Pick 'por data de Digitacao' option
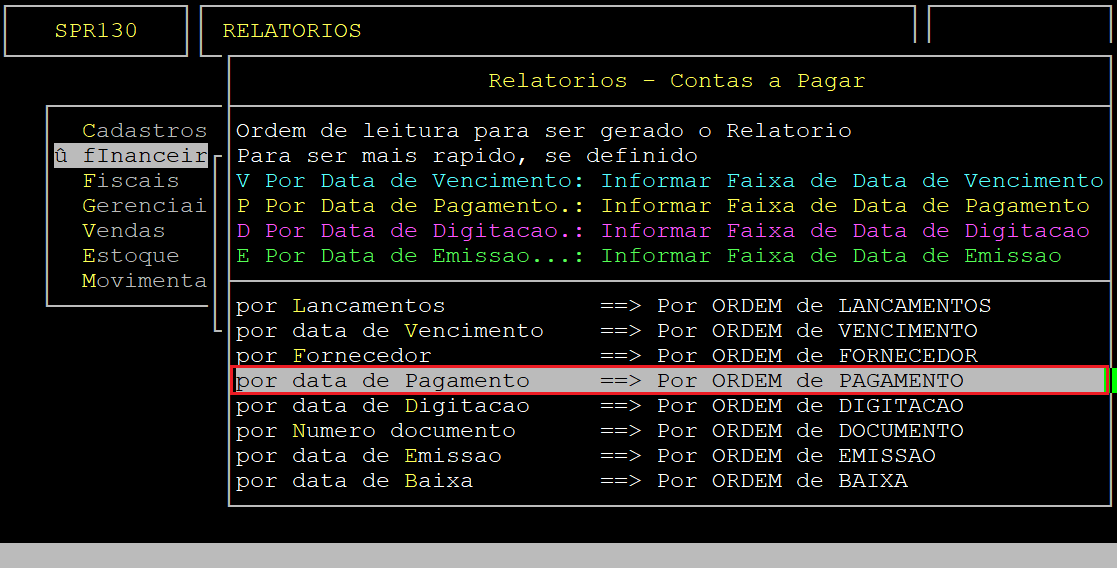The width and height of the screenshot is (1117, 568). (x=383, y=406)
